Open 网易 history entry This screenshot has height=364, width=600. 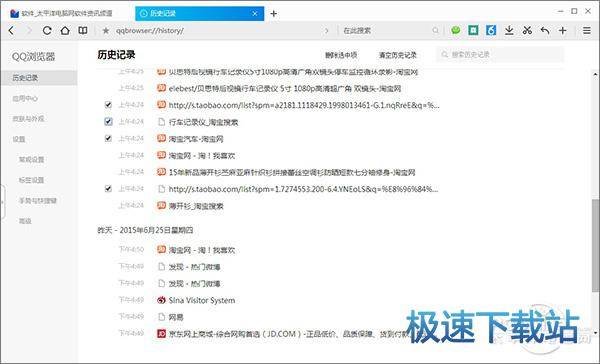pyautogui.click(x=176, y=317)
